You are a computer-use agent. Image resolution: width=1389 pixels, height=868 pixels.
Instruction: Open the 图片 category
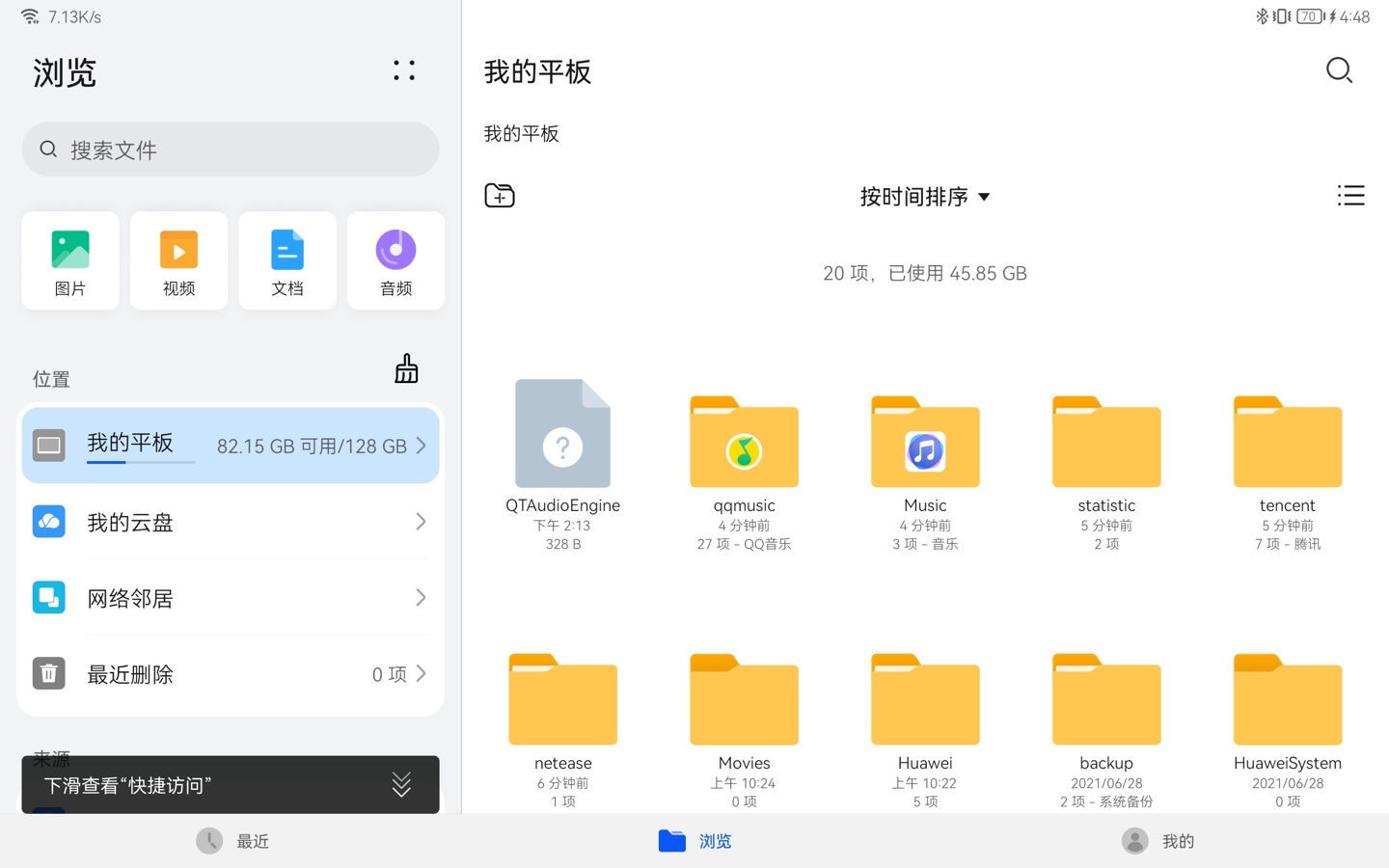pyautogui.click(x=69, y=260)
